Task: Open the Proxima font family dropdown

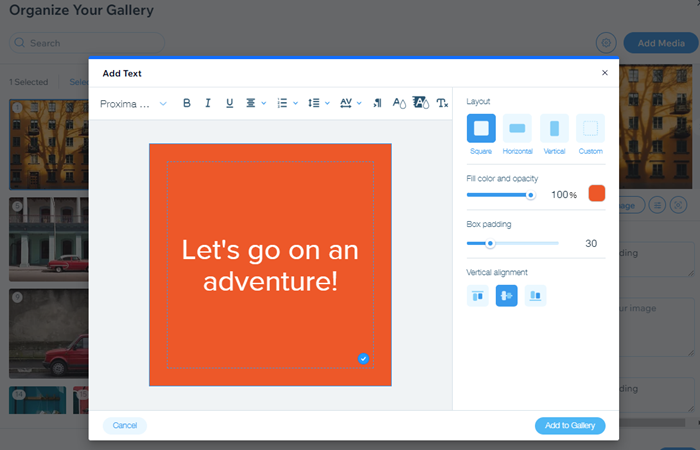Action: coord(133,104)
